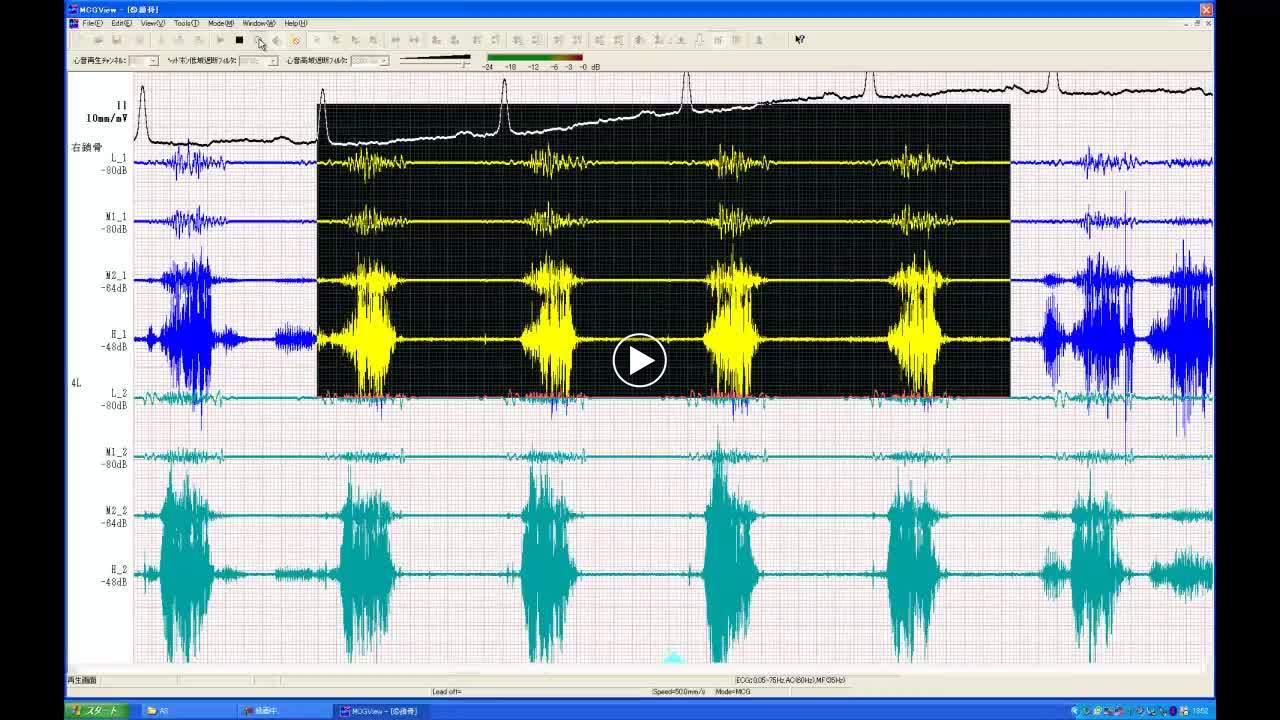The image size is (1280, 720).
Task: Click the orange diamond toolbar icon
Action: tap(296, 40)
